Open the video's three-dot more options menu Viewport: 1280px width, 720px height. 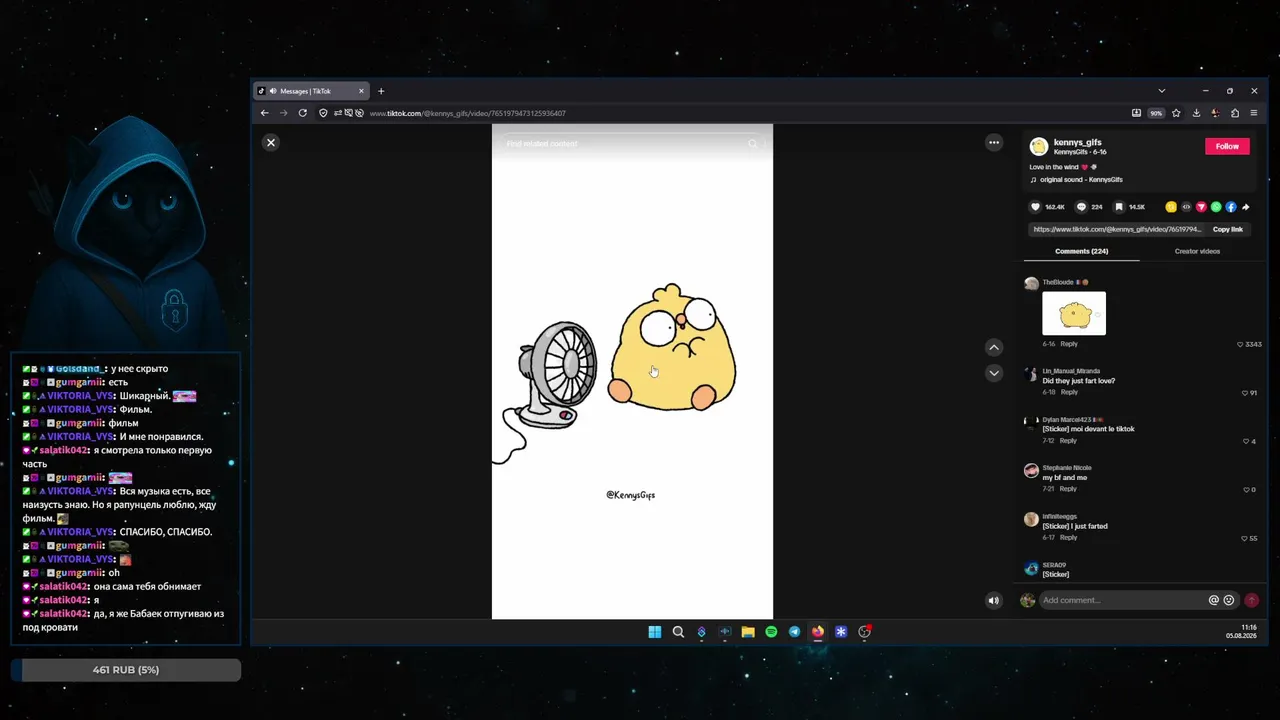pyautogui.click(x=994, y=143)
